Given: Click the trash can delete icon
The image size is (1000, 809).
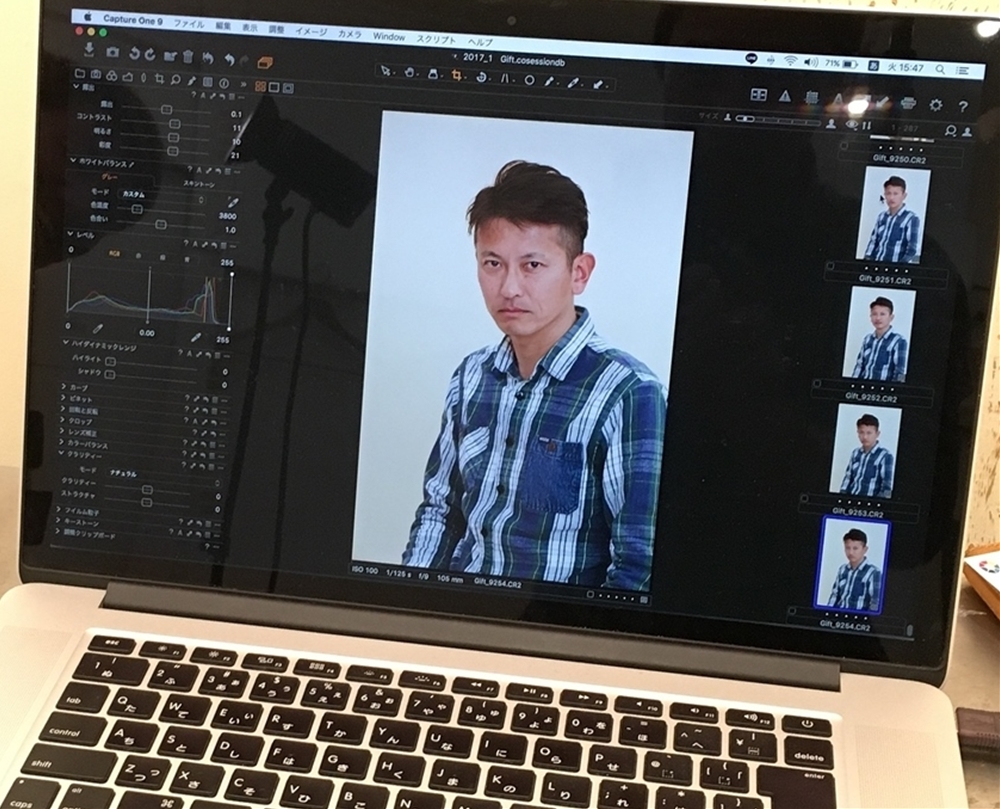Looking at the screenshot, I should click(188, 56).
